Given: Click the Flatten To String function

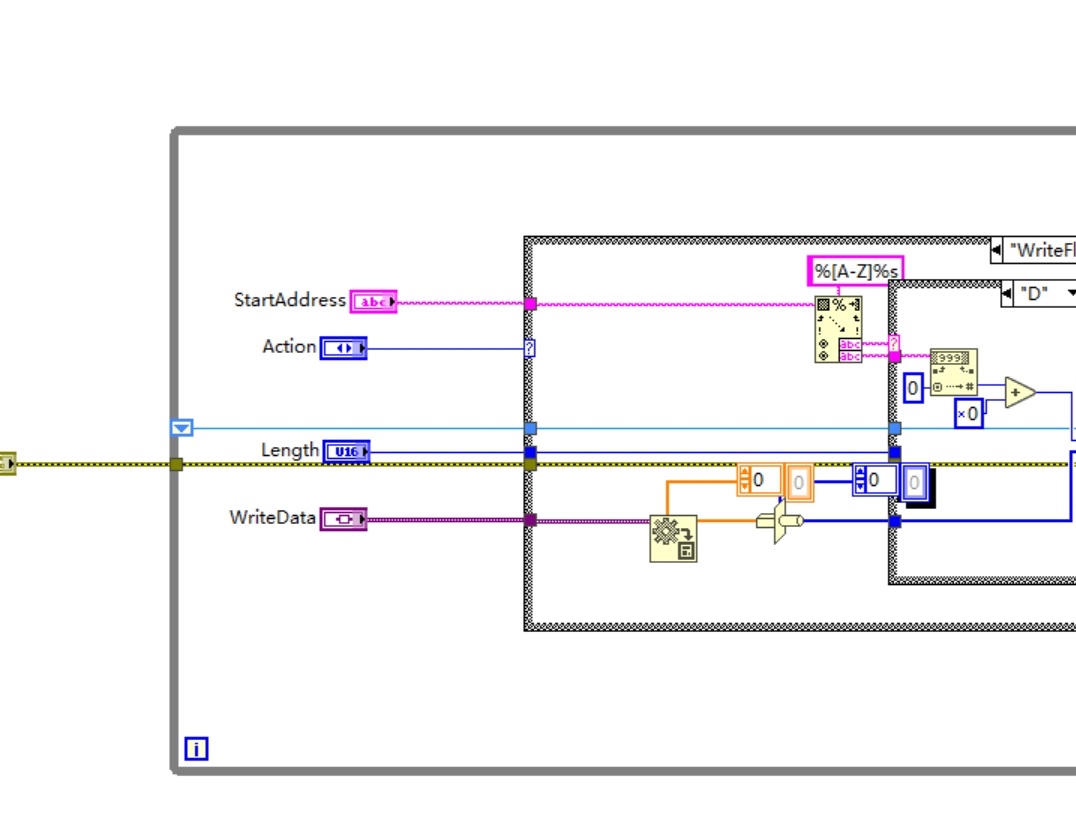Looking at the screenshot, I should click(673, 538).
